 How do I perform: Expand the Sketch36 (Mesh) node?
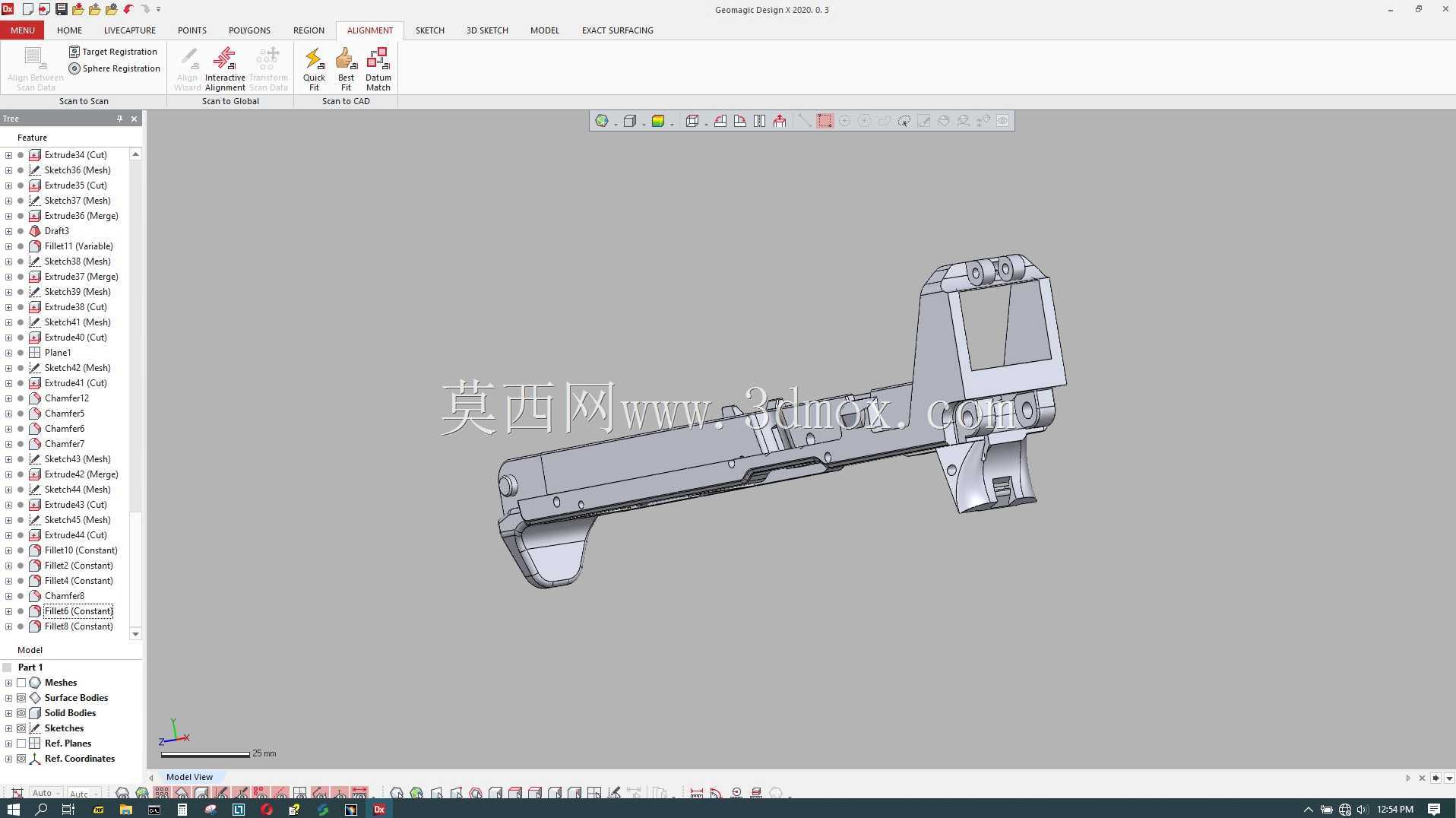pos(8,170)
